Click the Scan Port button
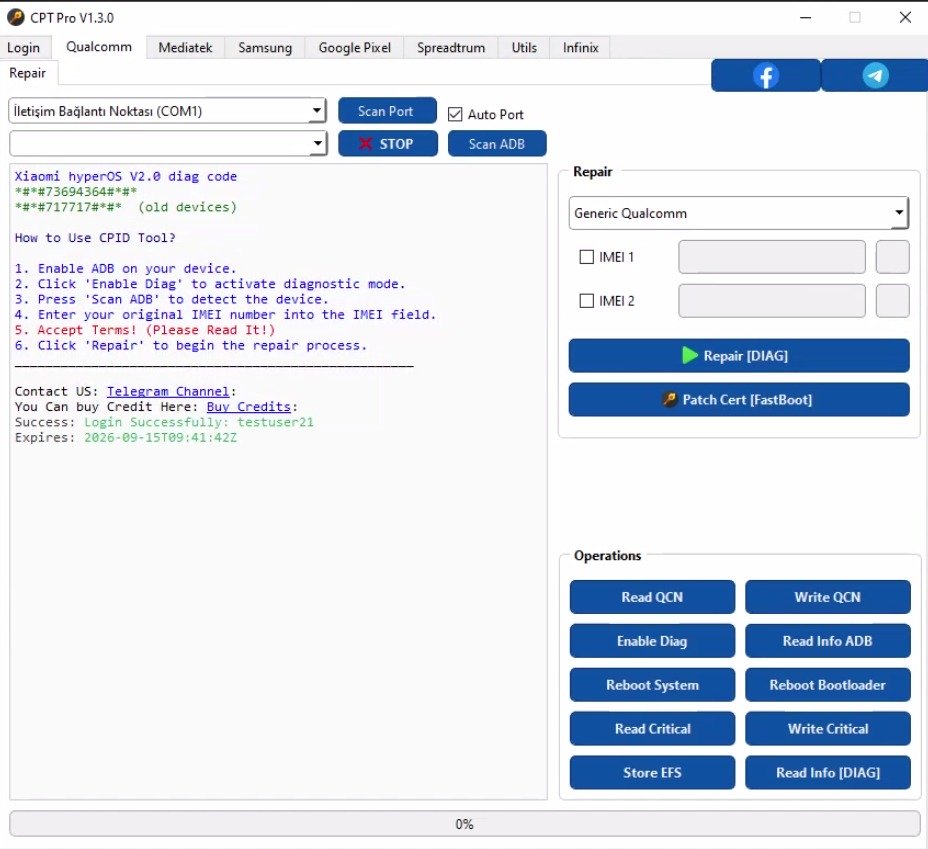 tap(387, 111)
